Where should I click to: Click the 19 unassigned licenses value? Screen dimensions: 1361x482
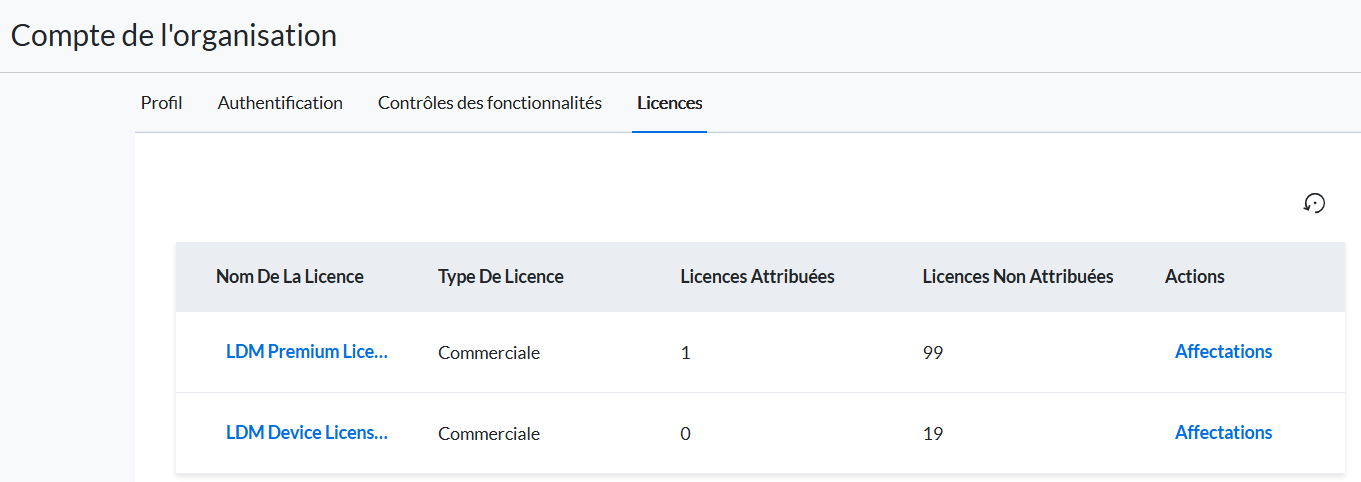[933, 434]
